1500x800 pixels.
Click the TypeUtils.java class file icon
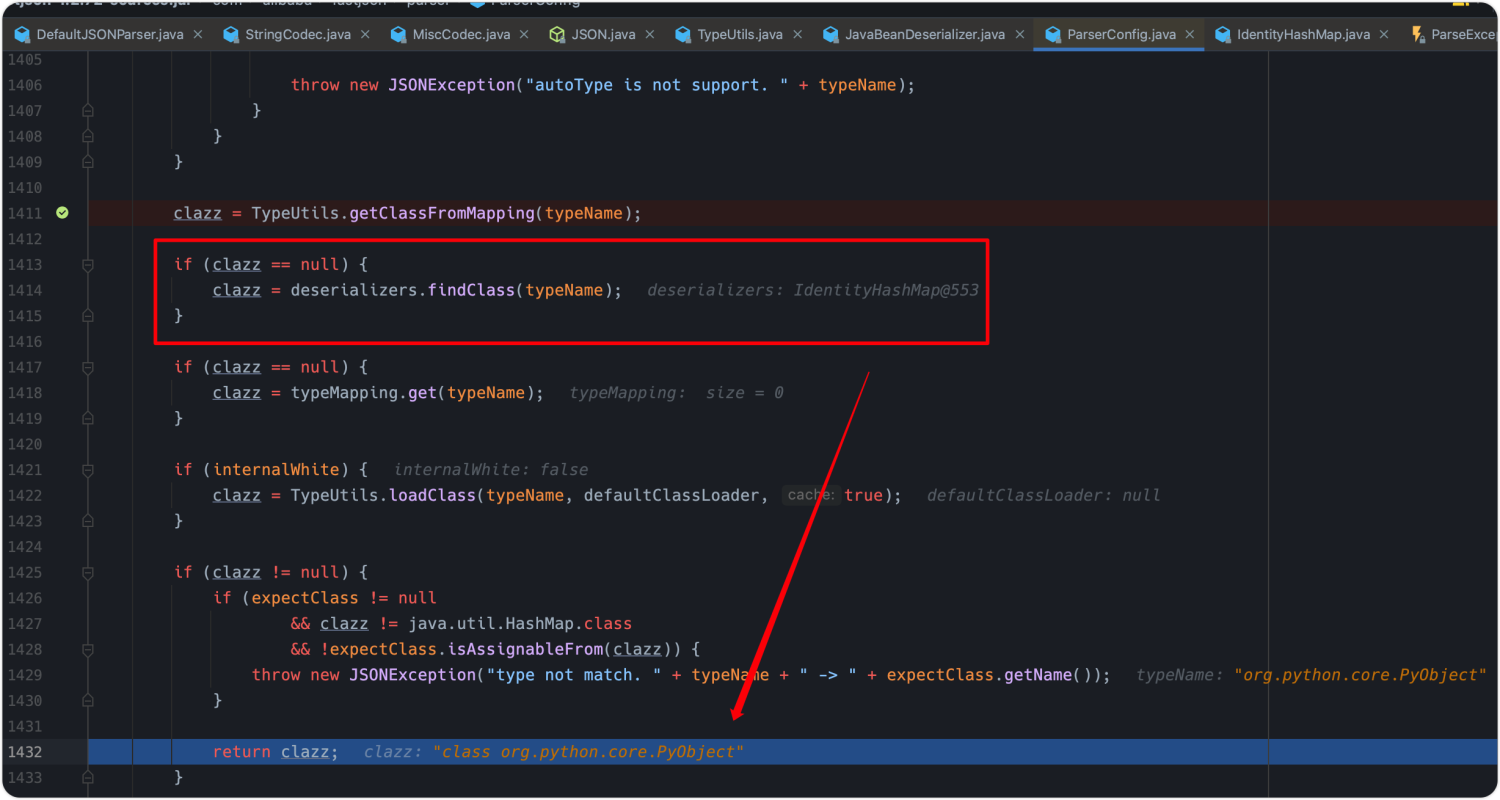pos(683,34)
